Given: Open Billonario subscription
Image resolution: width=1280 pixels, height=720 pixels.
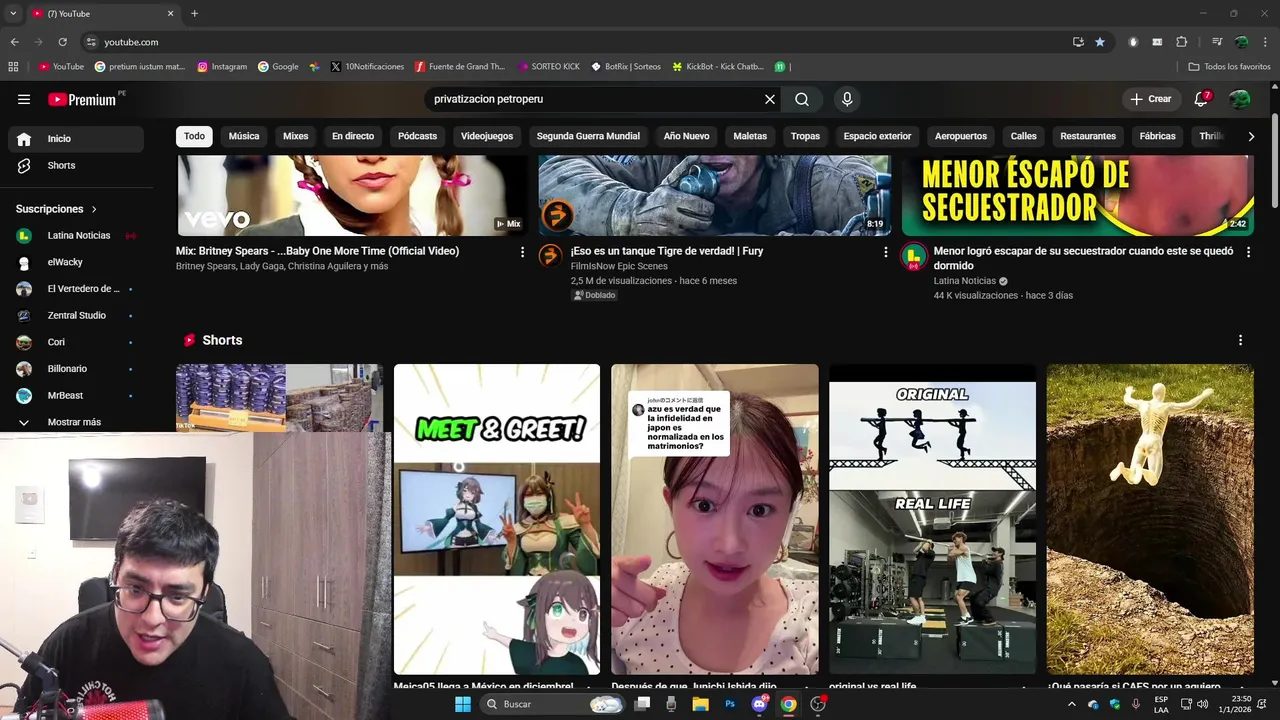Looking at the screenshot, I should click(76, 369).
